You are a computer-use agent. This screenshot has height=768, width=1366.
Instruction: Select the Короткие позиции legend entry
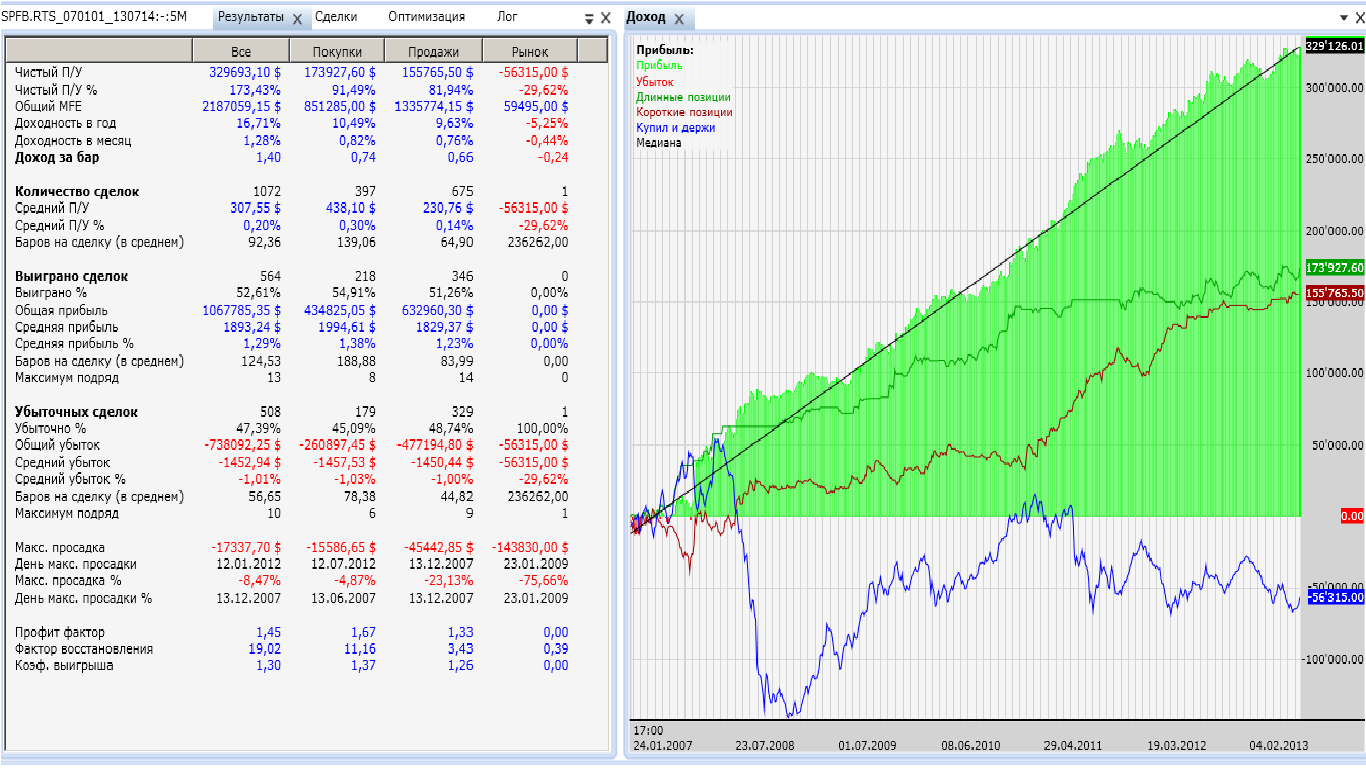[x=685, y=112]
